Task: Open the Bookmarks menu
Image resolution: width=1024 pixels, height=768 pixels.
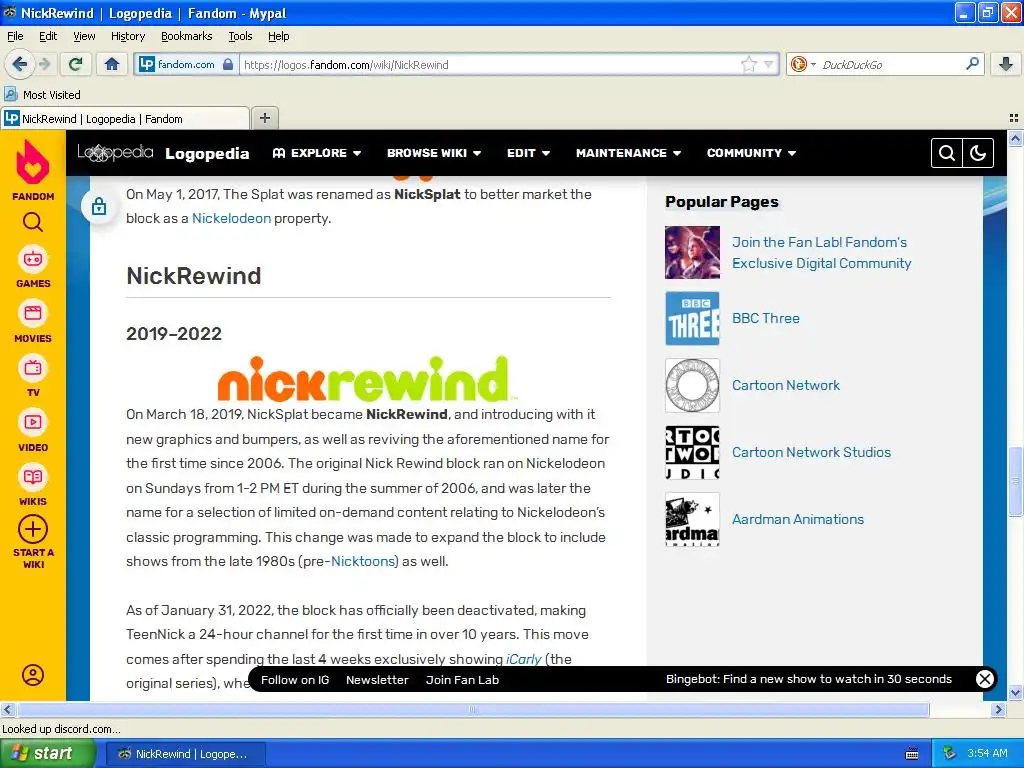Action: [186, 36]
